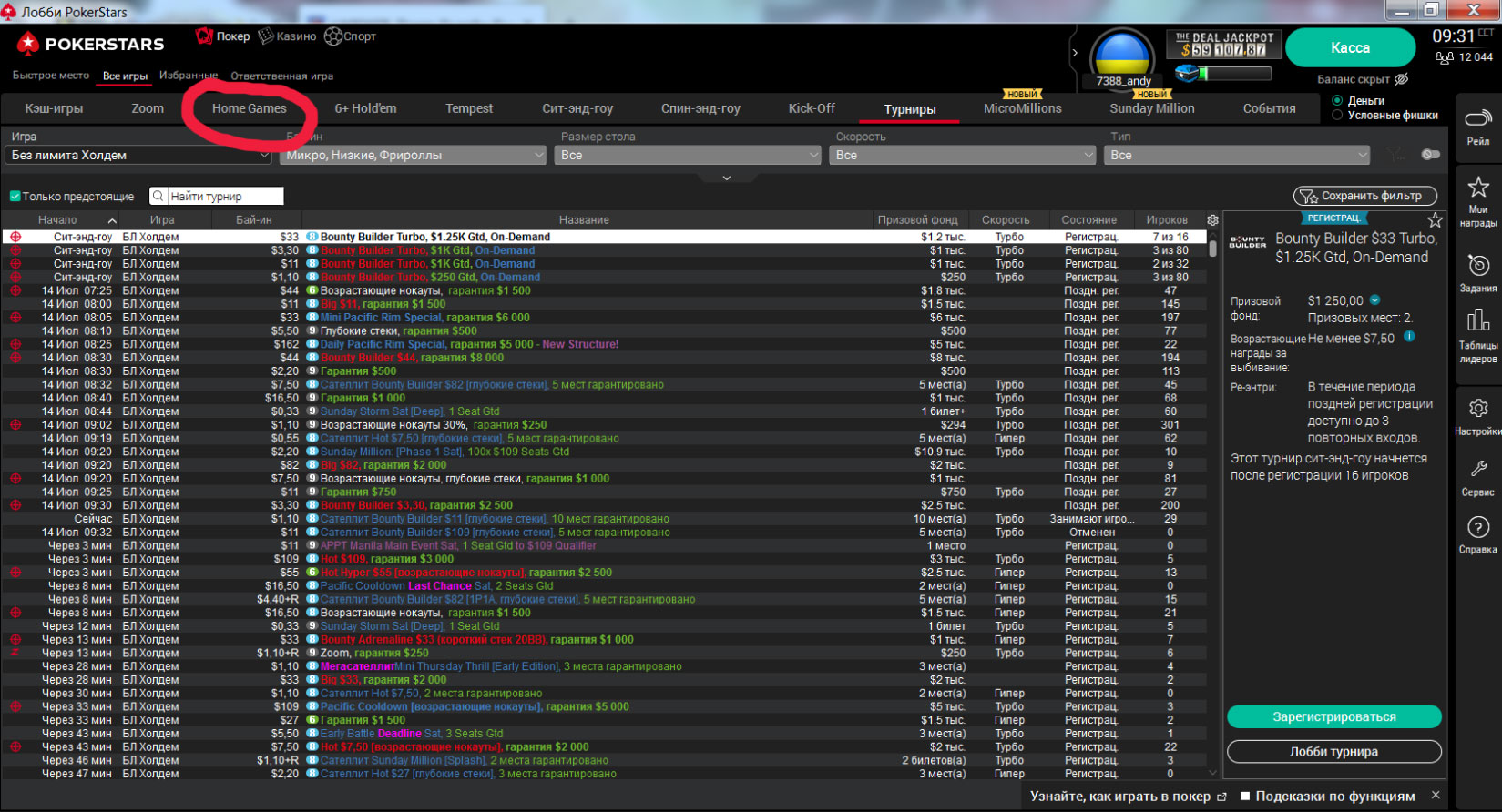Click the filter funnel icon near Тип
Viewport: 1502px width, 812px height.
1395,155
